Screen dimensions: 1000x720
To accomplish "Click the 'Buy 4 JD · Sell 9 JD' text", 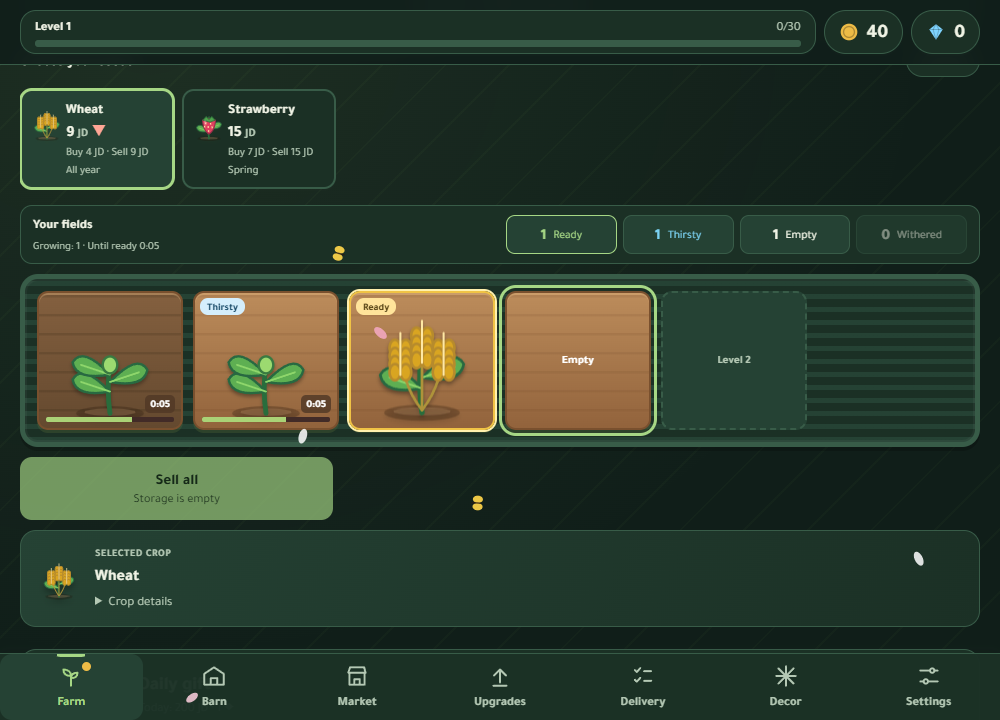I will (x=107, y=152).
